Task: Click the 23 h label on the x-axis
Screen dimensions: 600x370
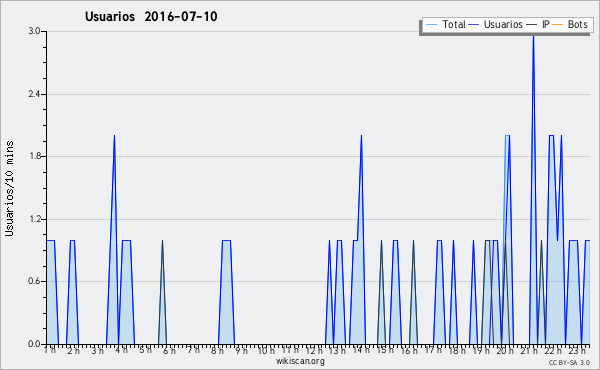Action: pyautogui.click(x=577, y=350)
